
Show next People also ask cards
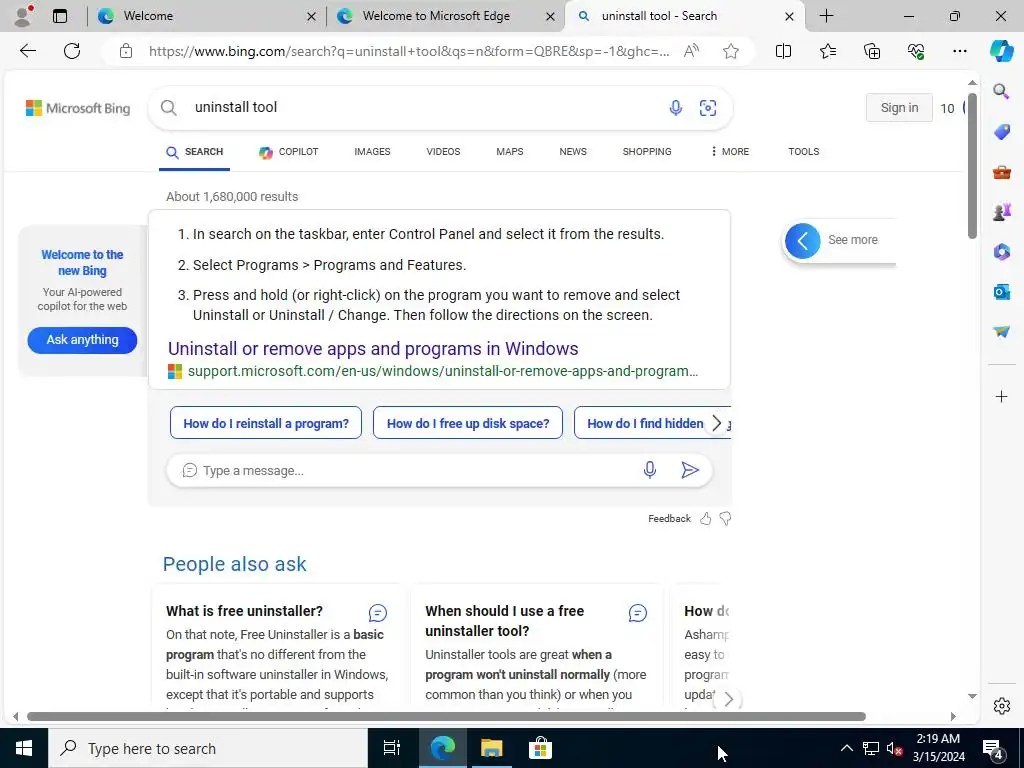click(x=728, y=699)
